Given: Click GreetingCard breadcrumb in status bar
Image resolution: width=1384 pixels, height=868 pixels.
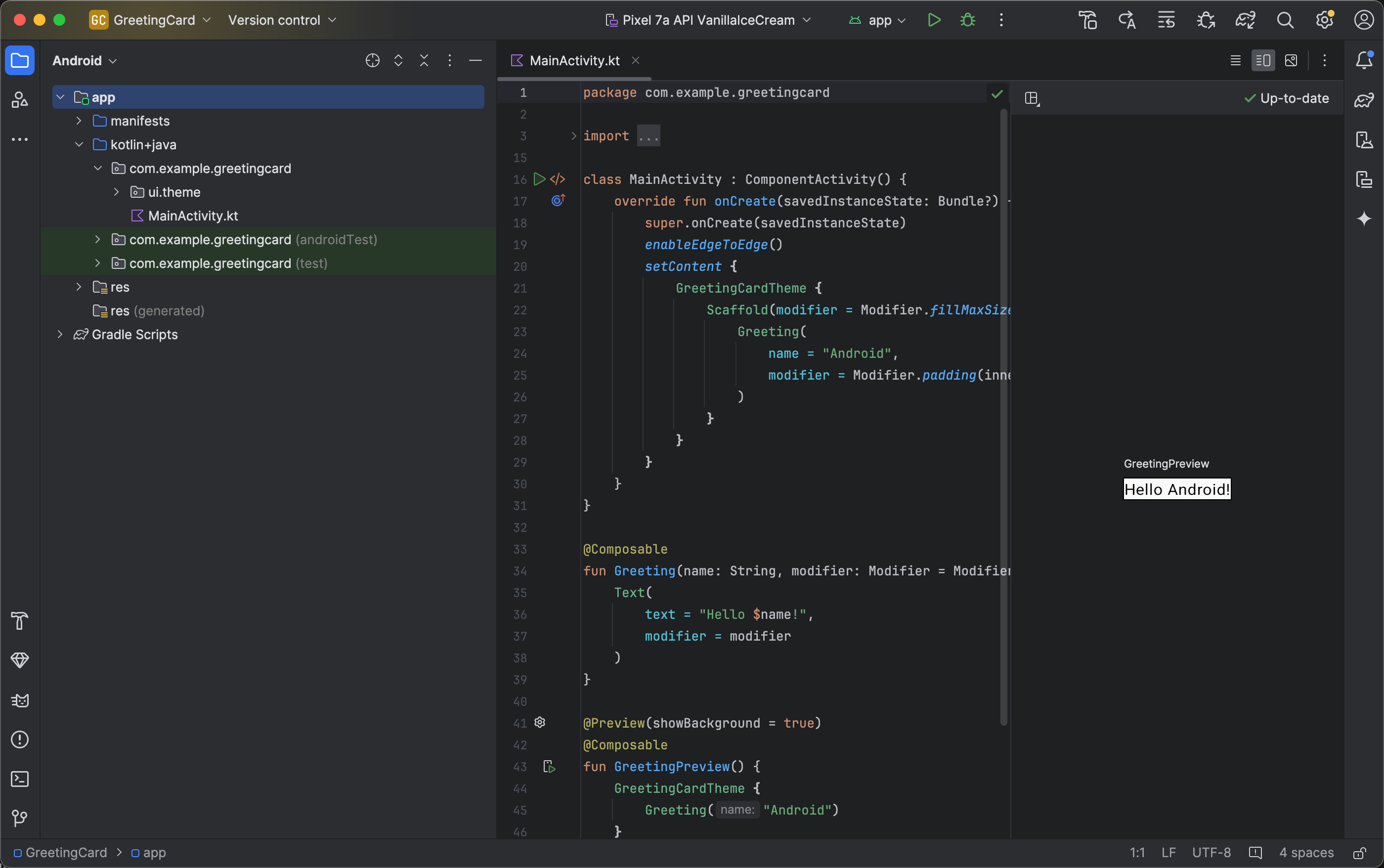Looking at the screenshot, I should [x=60, y=853].
